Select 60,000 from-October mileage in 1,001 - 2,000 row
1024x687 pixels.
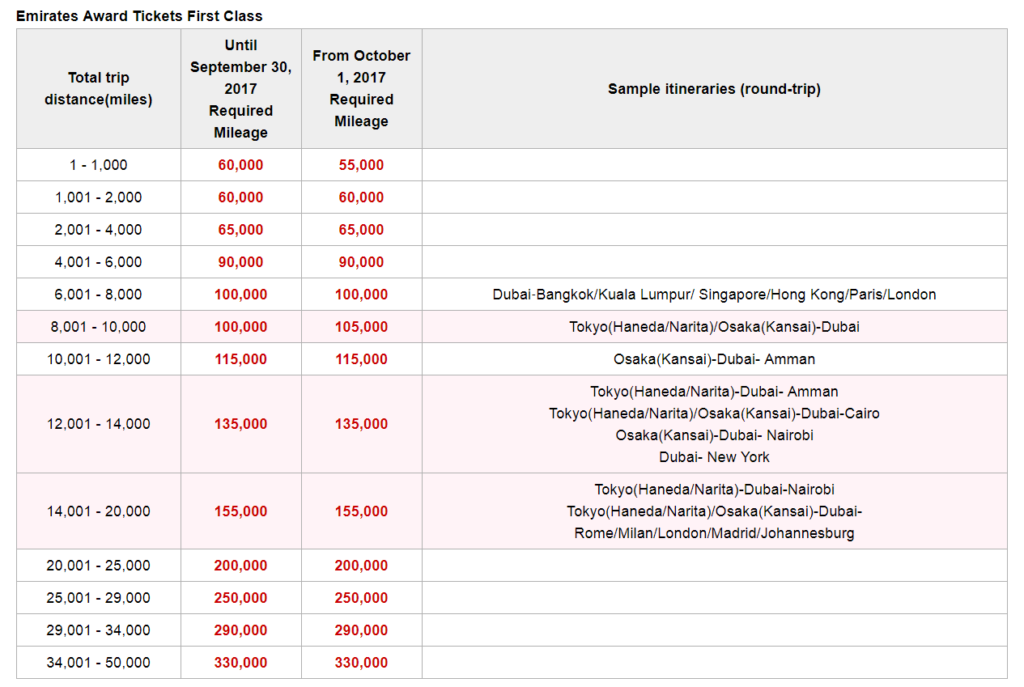pyautogui.click(x=361, y=197)
